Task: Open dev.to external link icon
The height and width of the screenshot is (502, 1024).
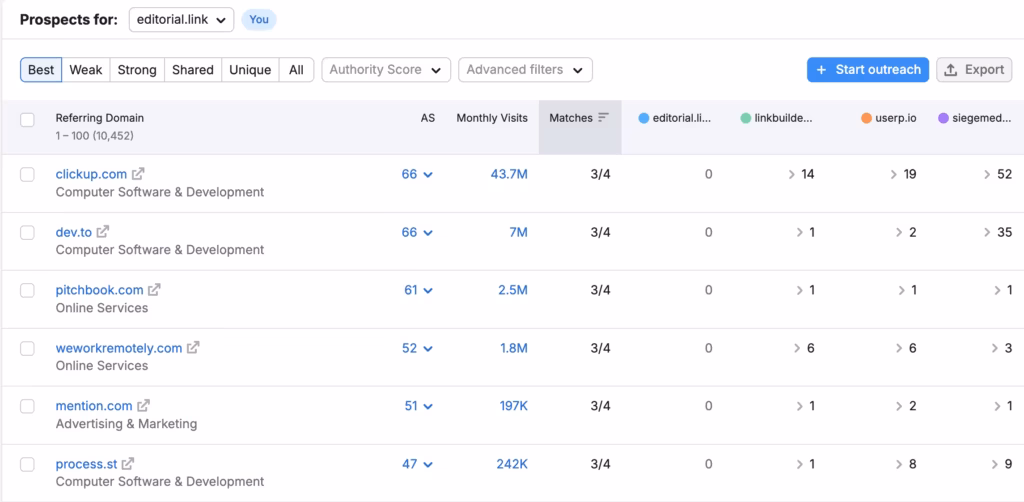Action: click(103, 232)
